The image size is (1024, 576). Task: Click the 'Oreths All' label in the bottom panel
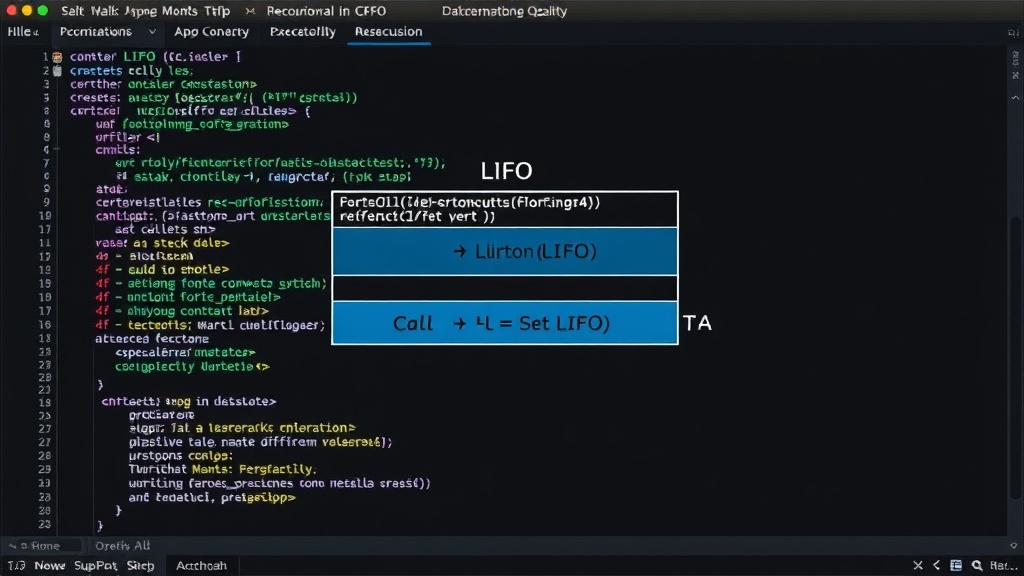122,546
